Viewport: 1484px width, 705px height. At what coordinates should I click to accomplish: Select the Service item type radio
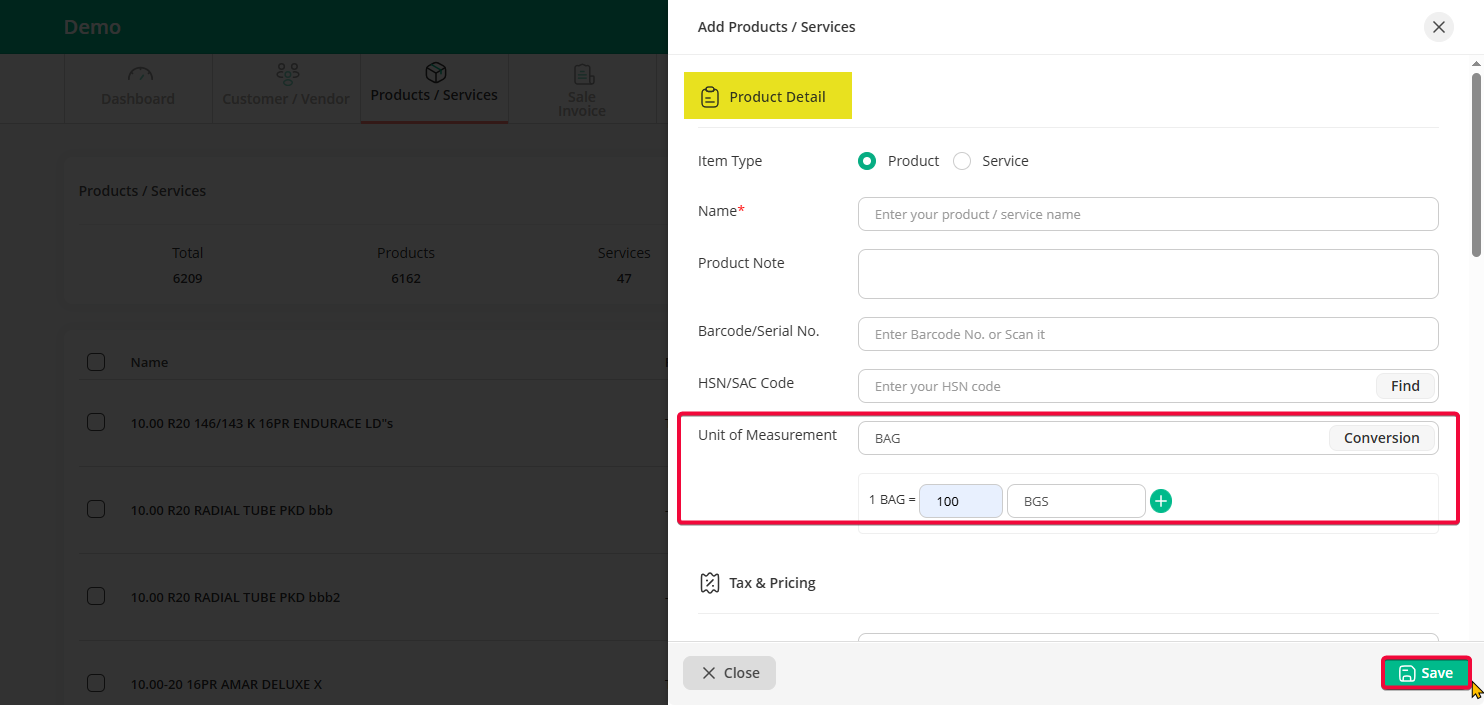[962, 161]
